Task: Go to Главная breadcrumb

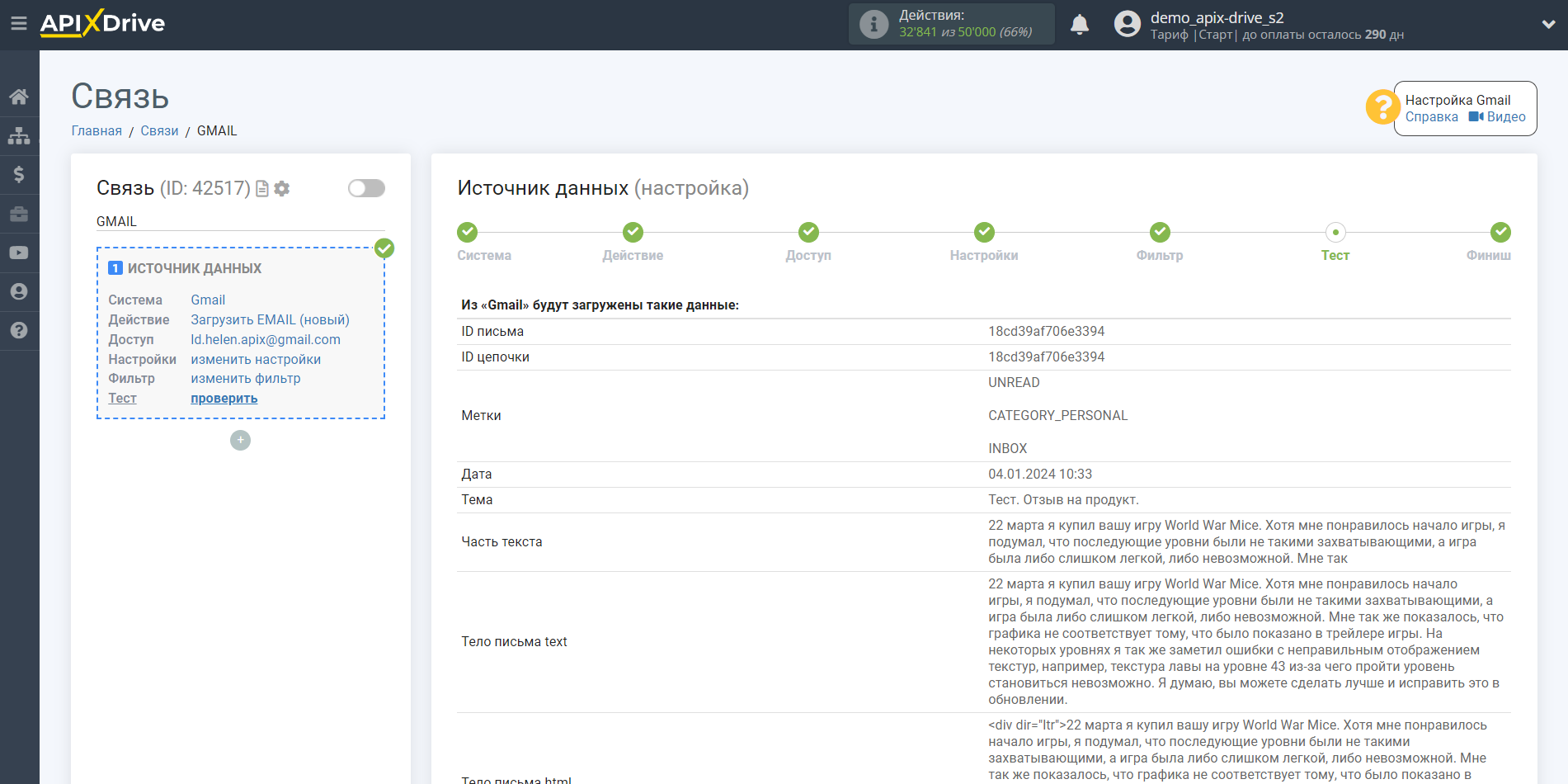Action: (97, 131)
